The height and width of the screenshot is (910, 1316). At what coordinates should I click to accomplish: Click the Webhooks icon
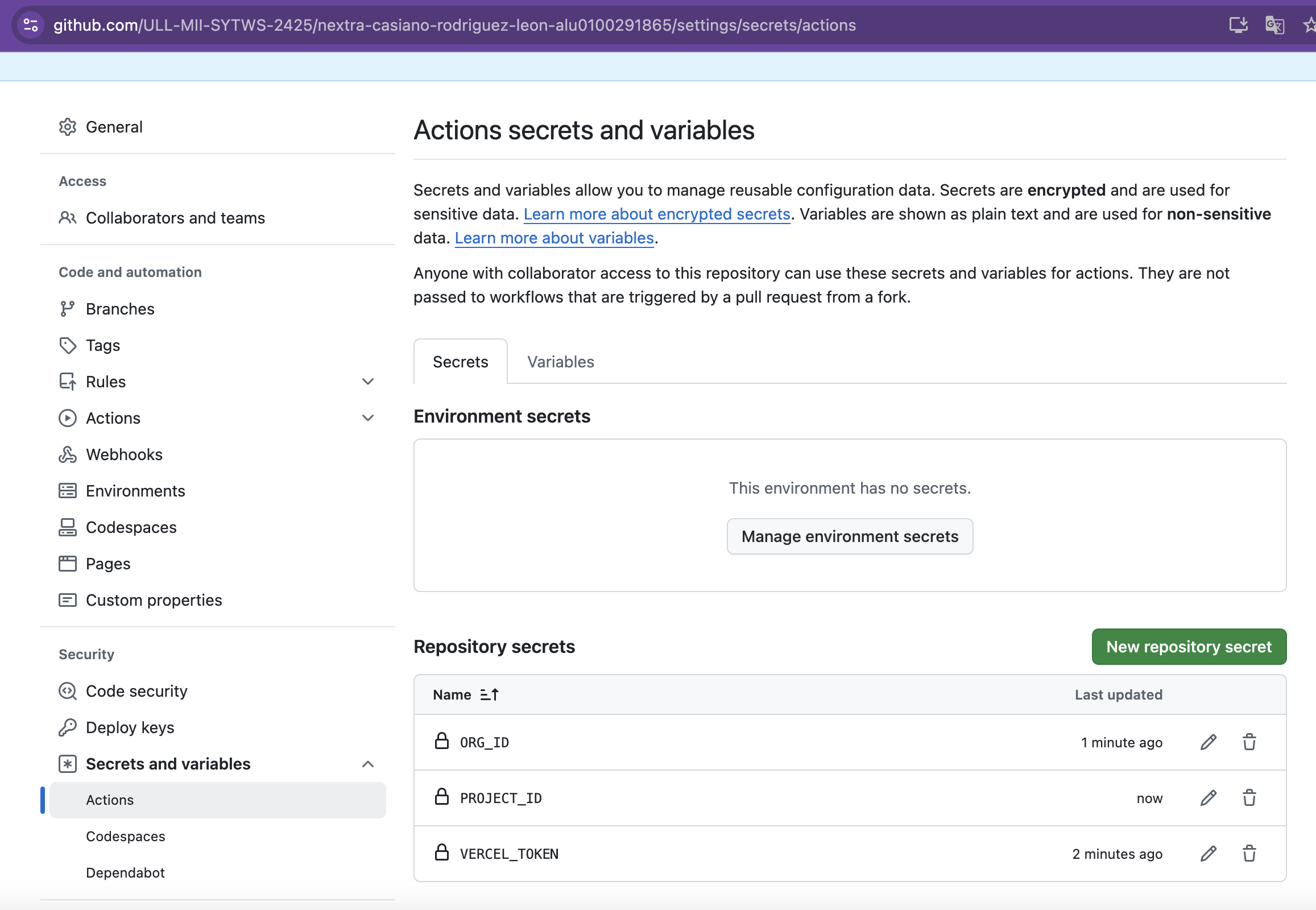(67, 454)
